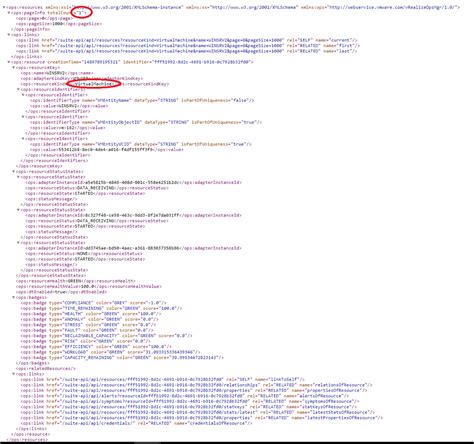Screen dimensions: 474x444
Task: Collapse the ops:links node below relatedResources
Action: click(x=13, y=374)
